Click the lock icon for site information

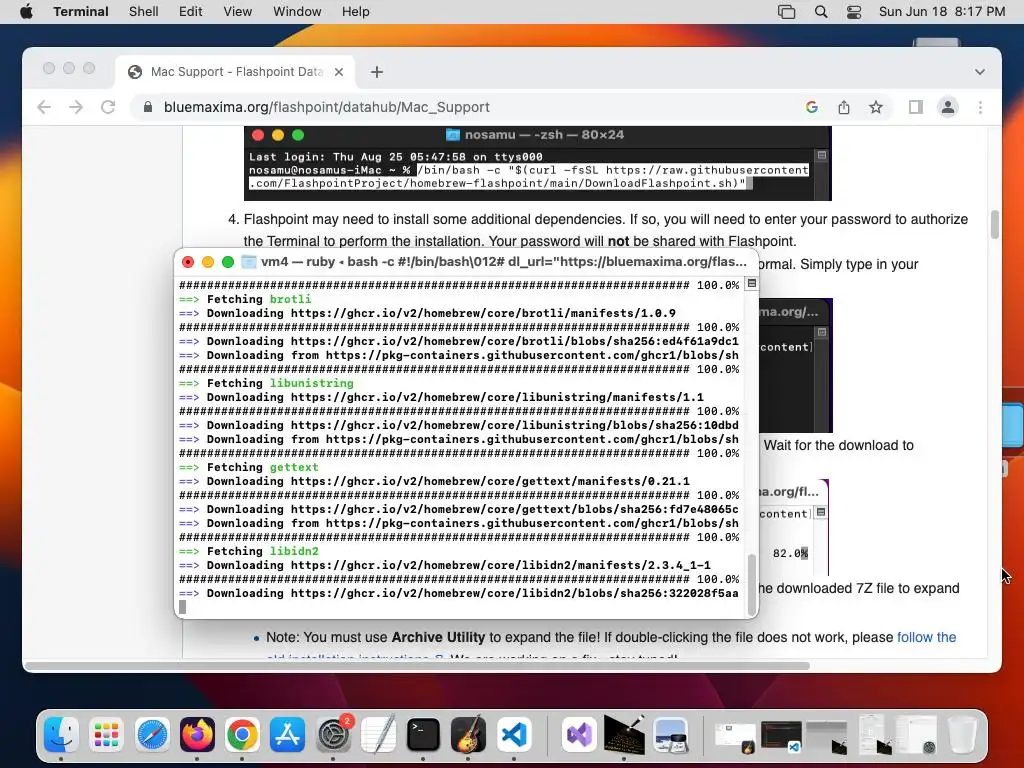coord(148,107)
